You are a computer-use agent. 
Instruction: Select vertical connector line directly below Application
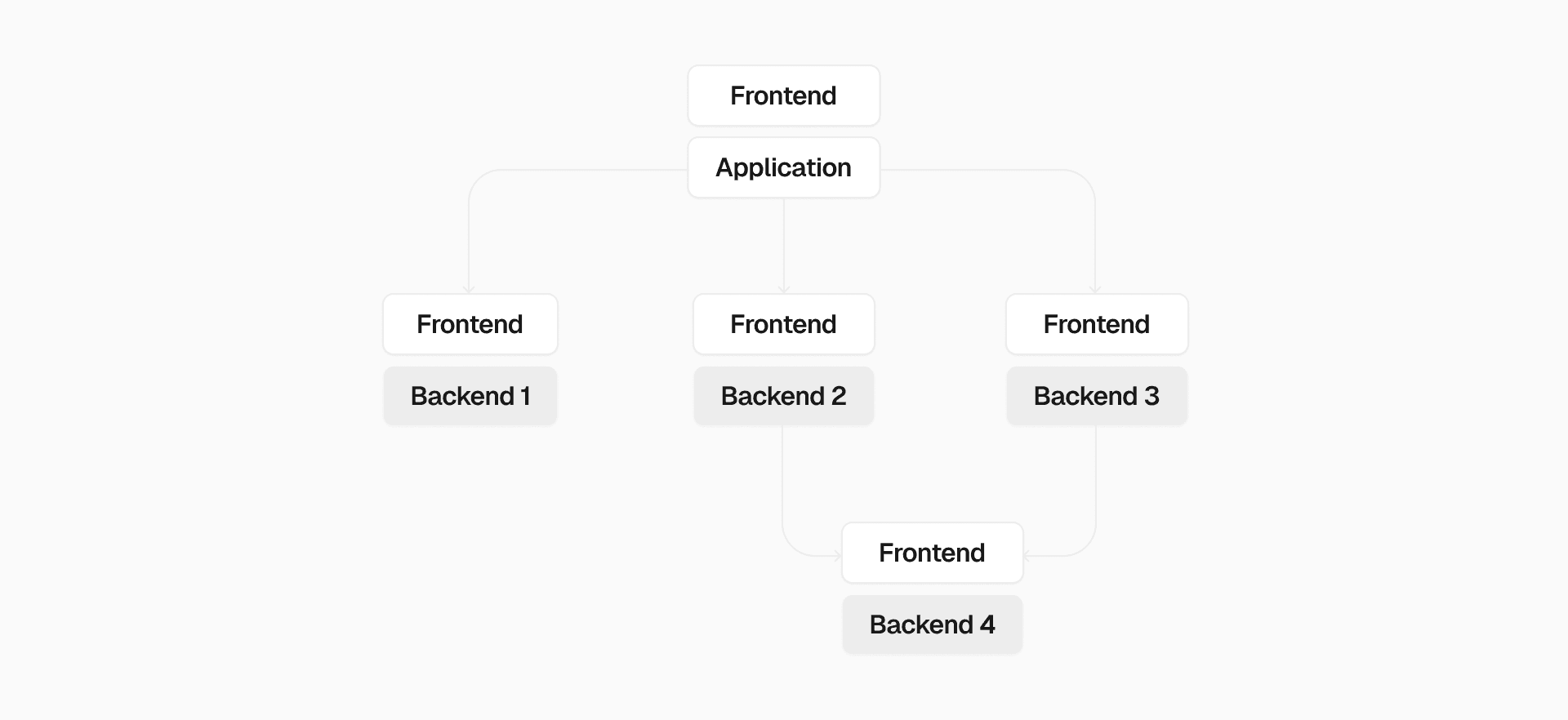pyautogui.click(x=784, y=245)
